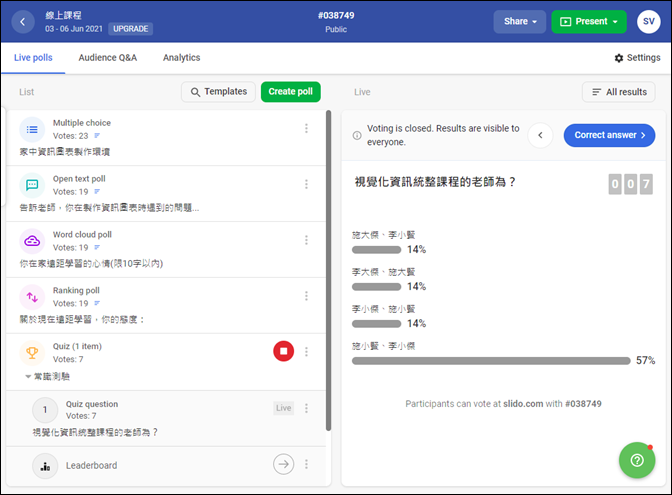The width and height of the screenshot is (672, 495).
Task: Reveal the Correct answer
Action: tap(609, 135)
